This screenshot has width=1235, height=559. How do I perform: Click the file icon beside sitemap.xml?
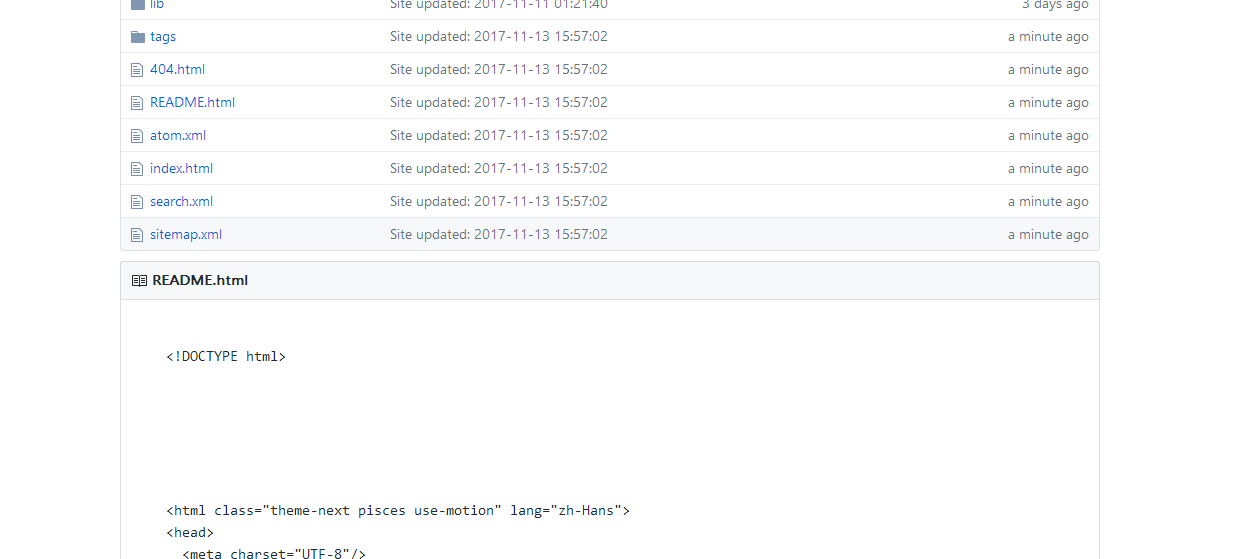click(137, 235)
